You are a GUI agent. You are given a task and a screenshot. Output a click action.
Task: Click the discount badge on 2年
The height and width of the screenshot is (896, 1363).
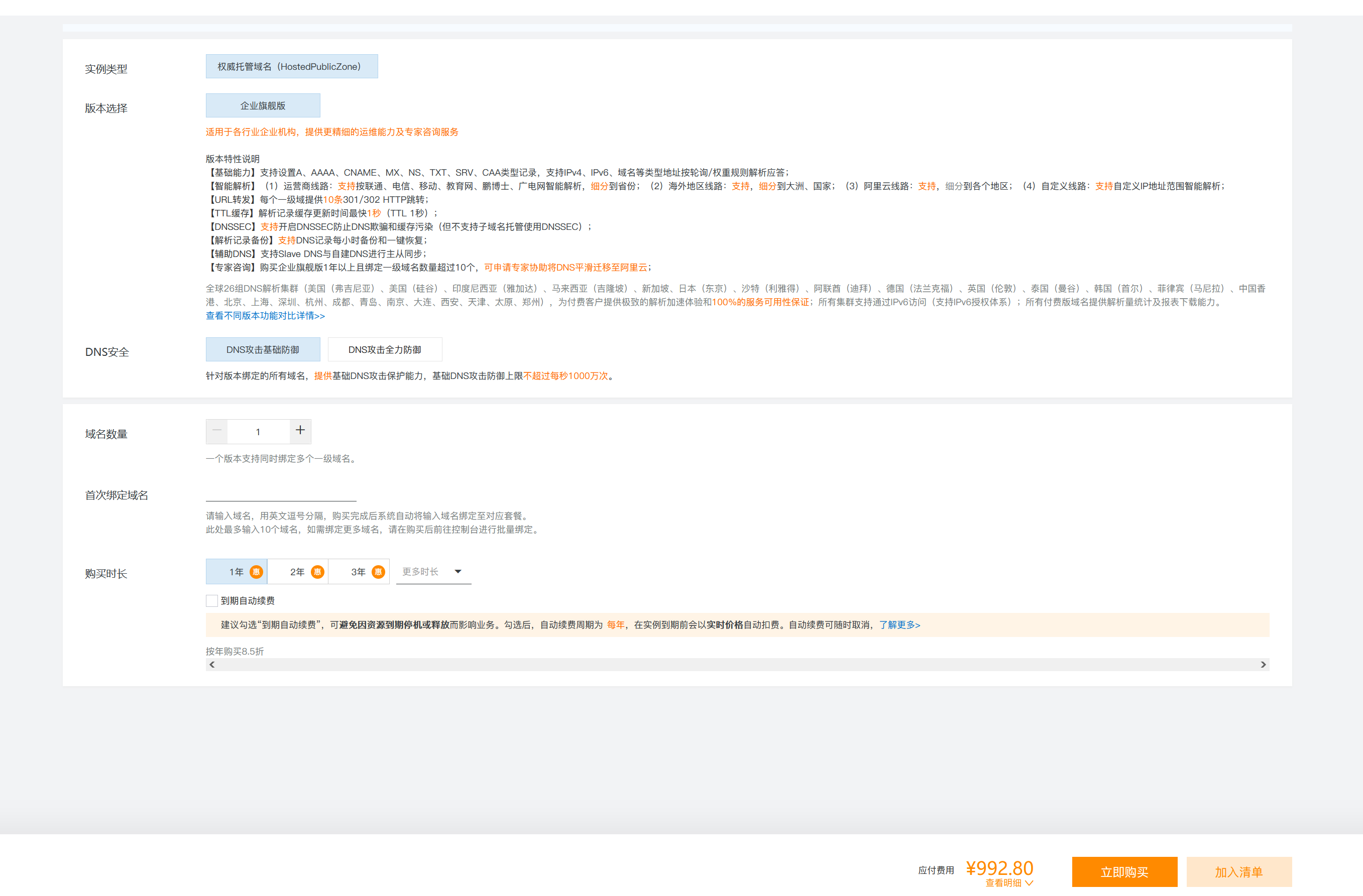click(x=317, y=572)
